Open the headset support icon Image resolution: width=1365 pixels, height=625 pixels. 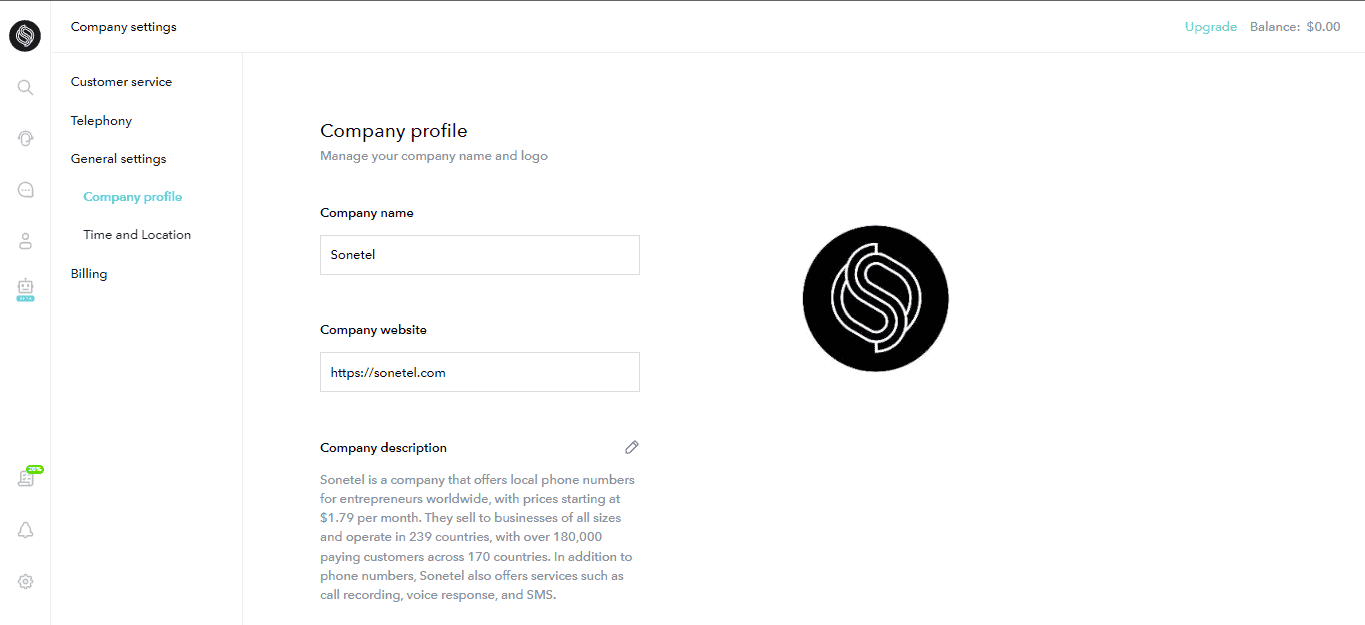[x=26, y=138]
